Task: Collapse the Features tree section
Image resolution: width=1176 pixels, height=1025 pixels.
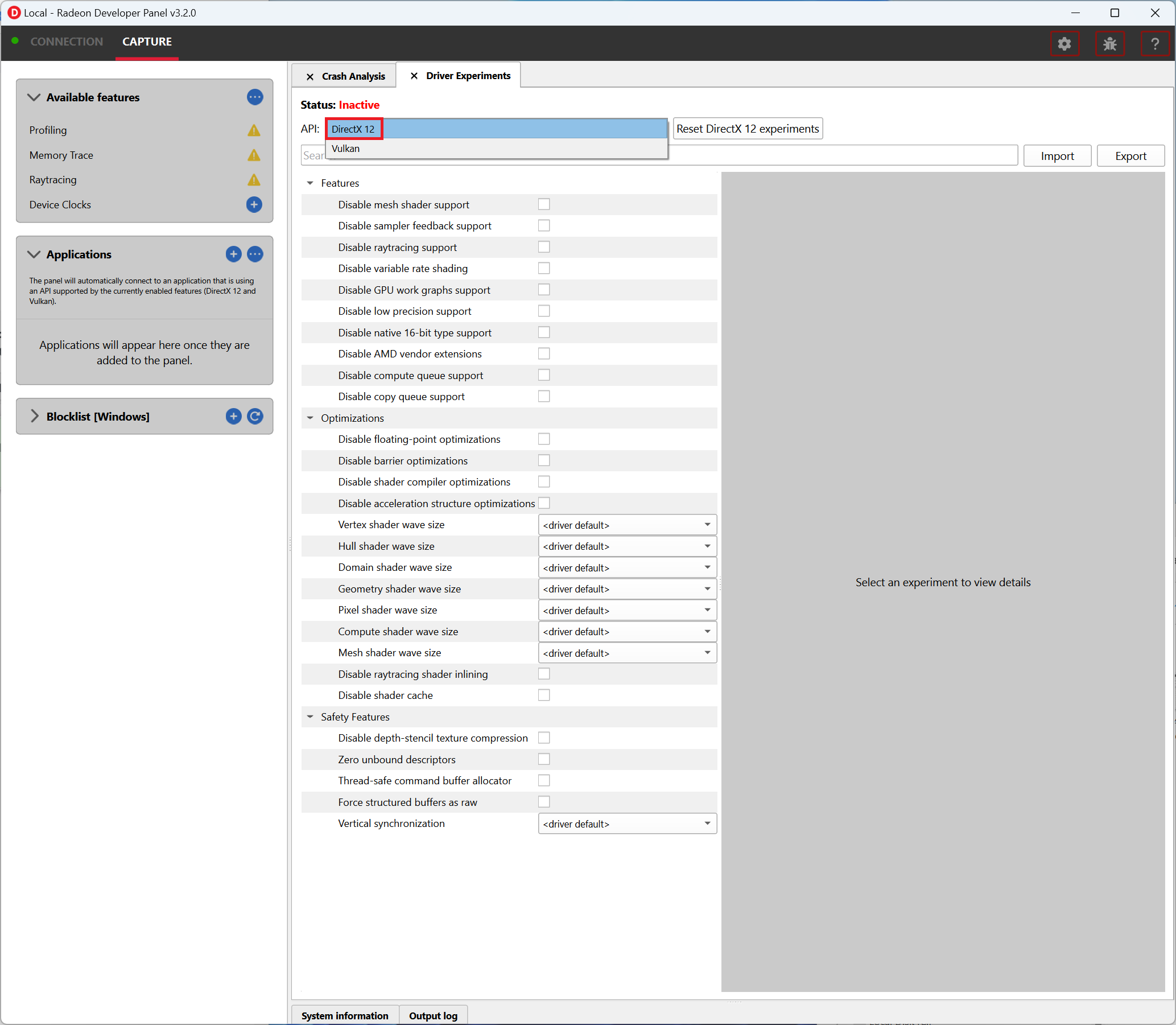Action: (310, 183)
